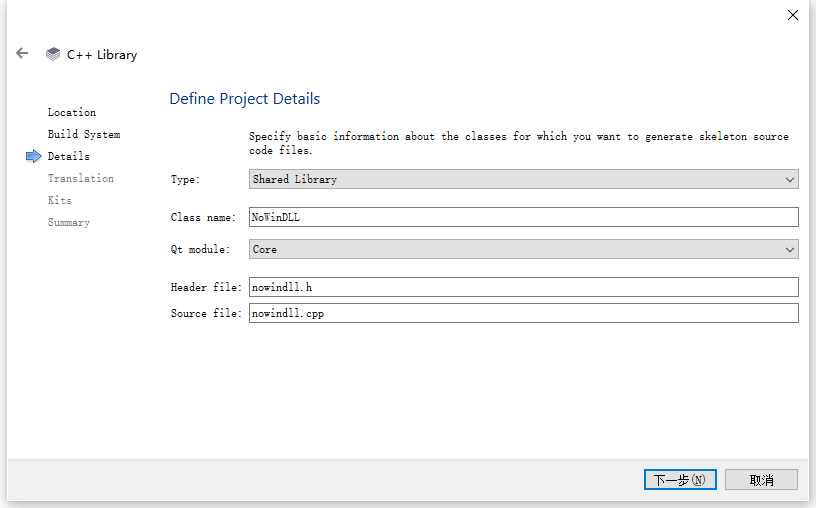
Task: Select the Build System wizard step
Action: coord(84,134)
